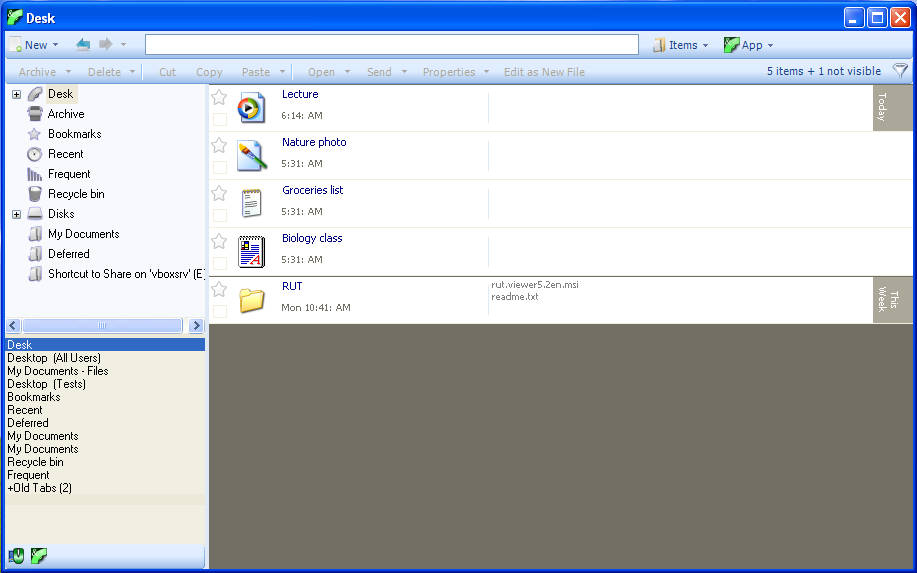Click the rut.viewer5.2en.msi preview text
The height and width of the screenshot is (573, 917).
[x=535, y=285]
